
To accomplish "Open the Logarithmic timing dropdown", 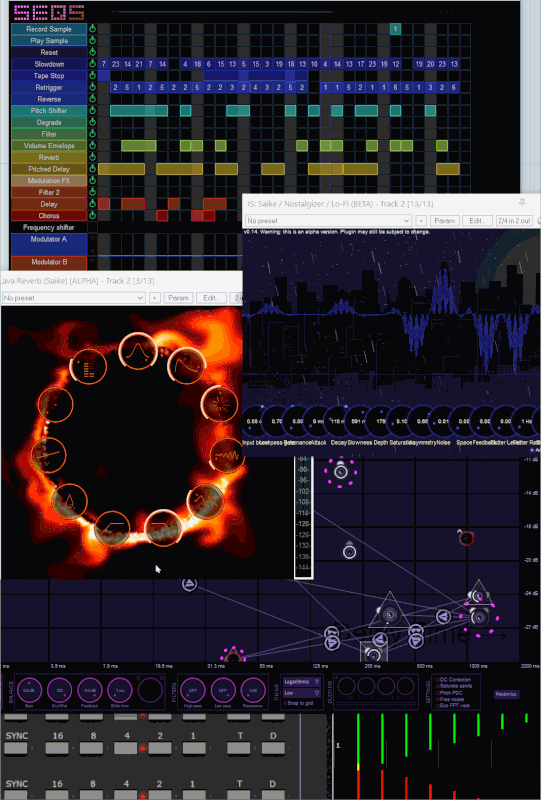I will [302, 682].
